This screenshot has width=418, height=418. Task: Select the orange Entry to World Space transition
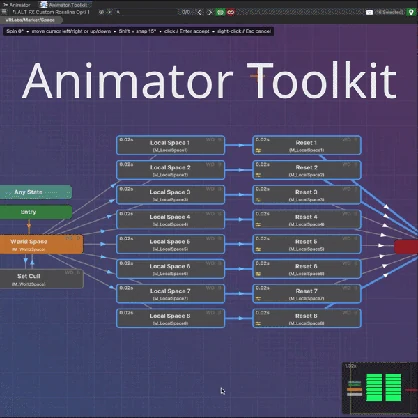(x=29, y=227)
